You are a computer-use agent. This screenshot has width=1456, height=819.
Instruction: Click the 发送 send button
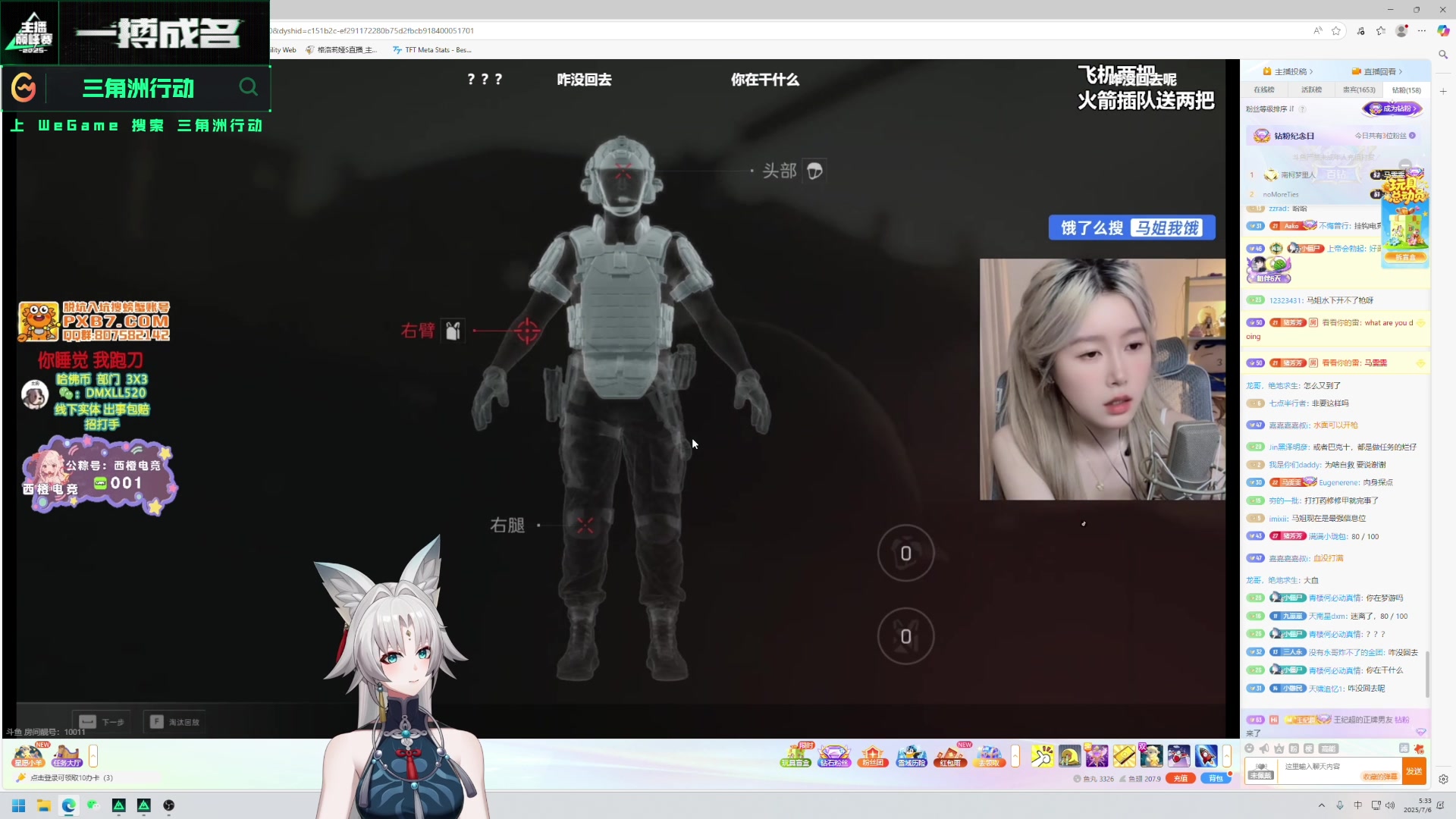(x=1414, y=771)
